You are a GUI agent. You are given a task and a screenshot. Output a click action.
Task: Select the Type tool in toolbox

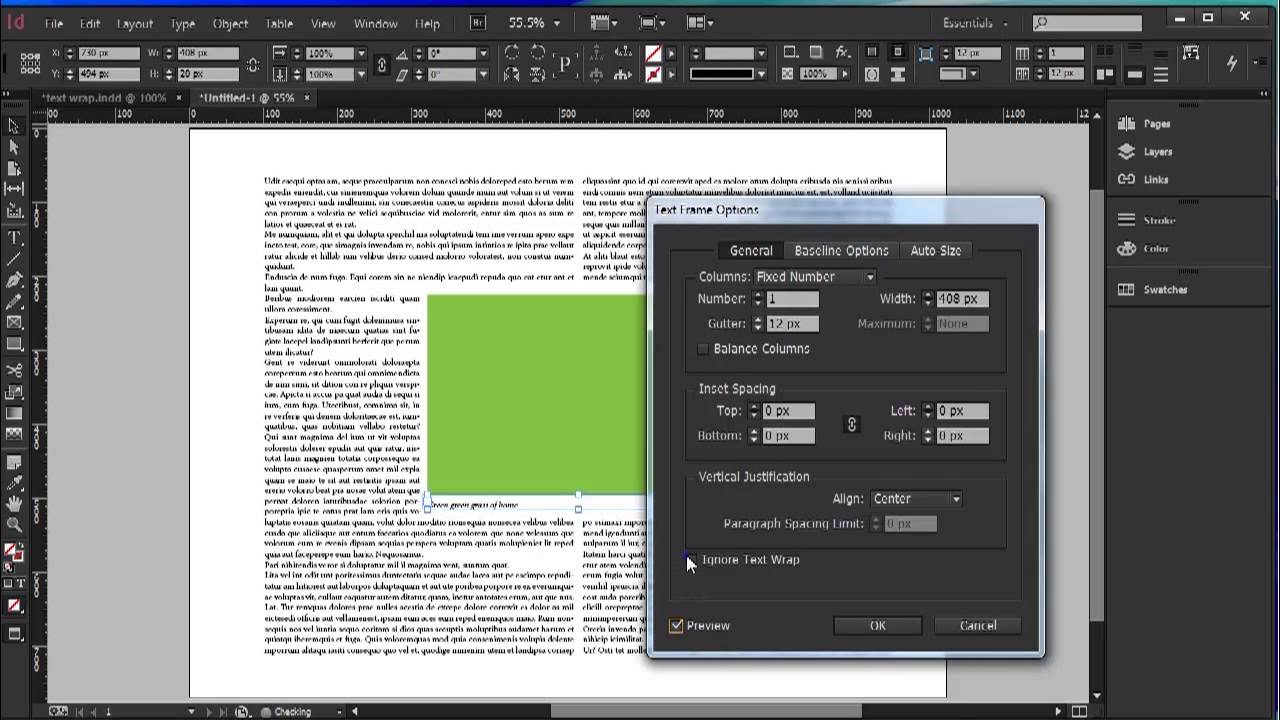tap(14, 238)
